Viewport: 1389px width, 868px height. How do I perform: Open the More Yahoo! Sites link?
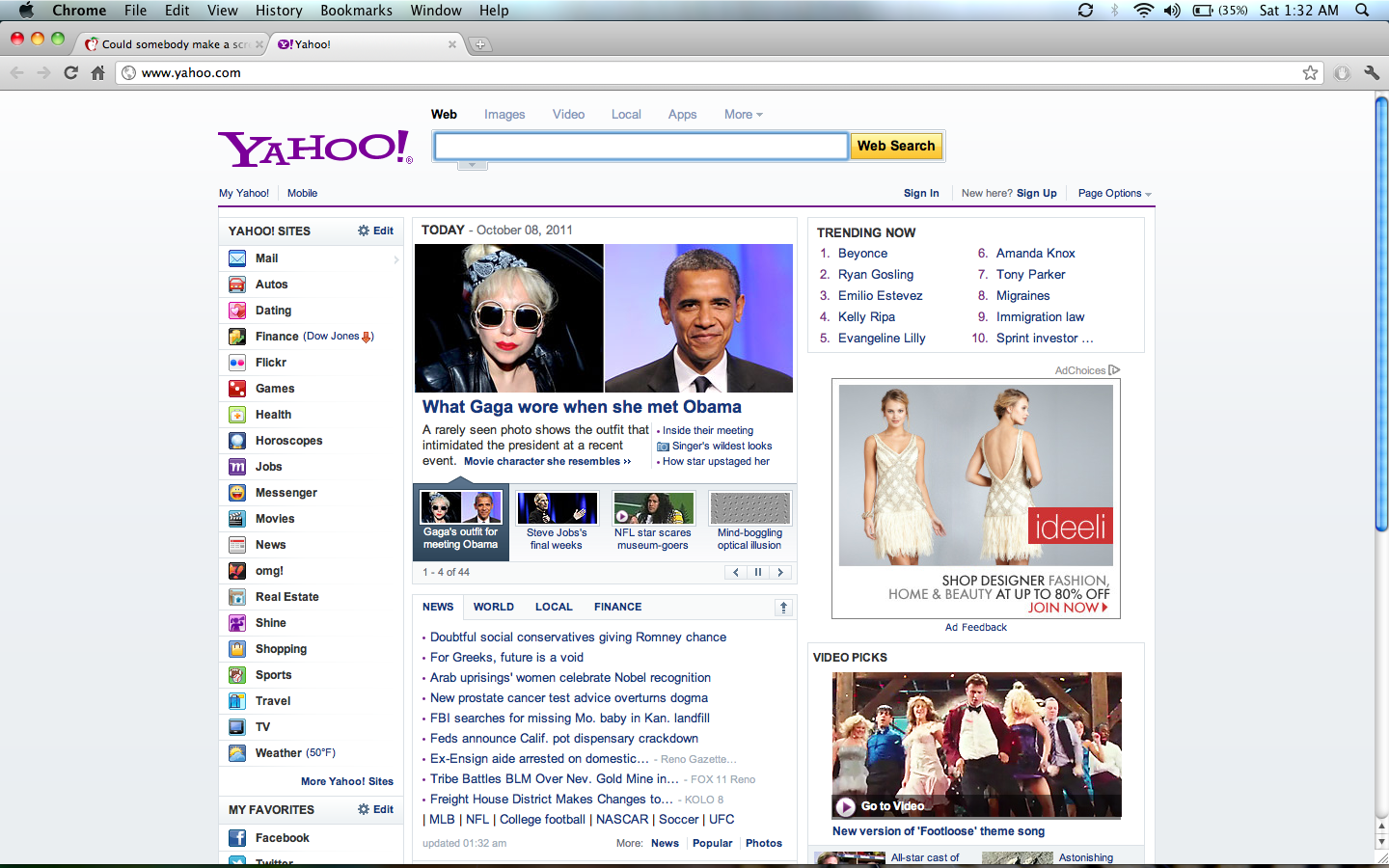point(347,781)
